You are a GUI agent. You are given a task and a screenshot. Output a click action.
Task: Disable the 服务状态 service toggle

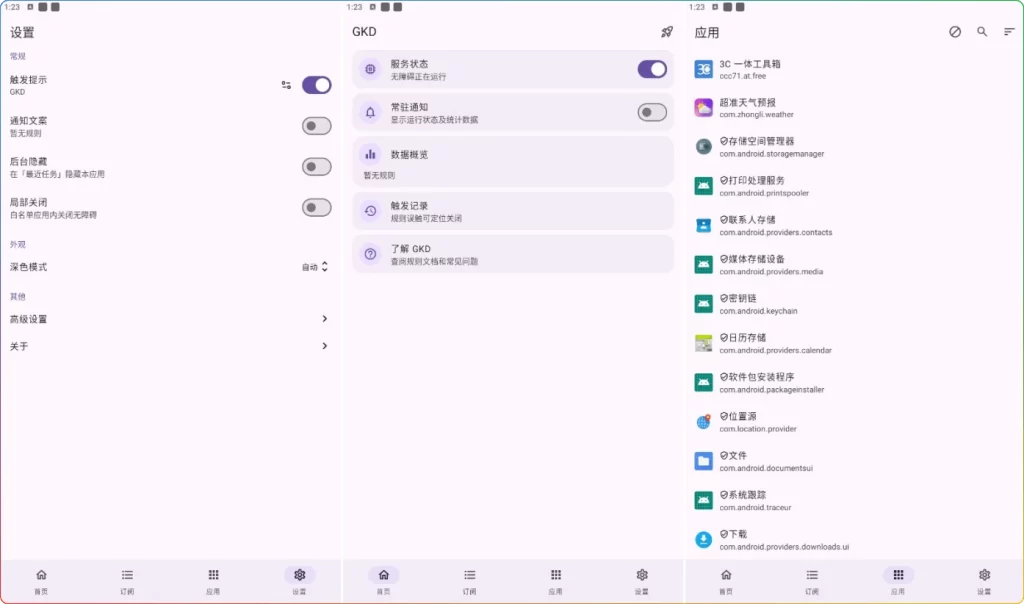click(x=652, y=69)
